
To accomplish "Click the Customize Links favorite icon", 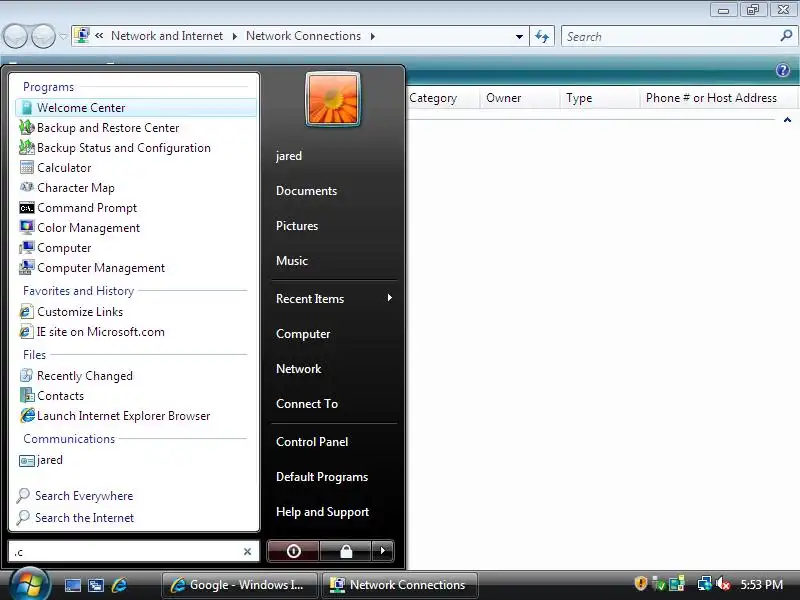I will (27, 311).
